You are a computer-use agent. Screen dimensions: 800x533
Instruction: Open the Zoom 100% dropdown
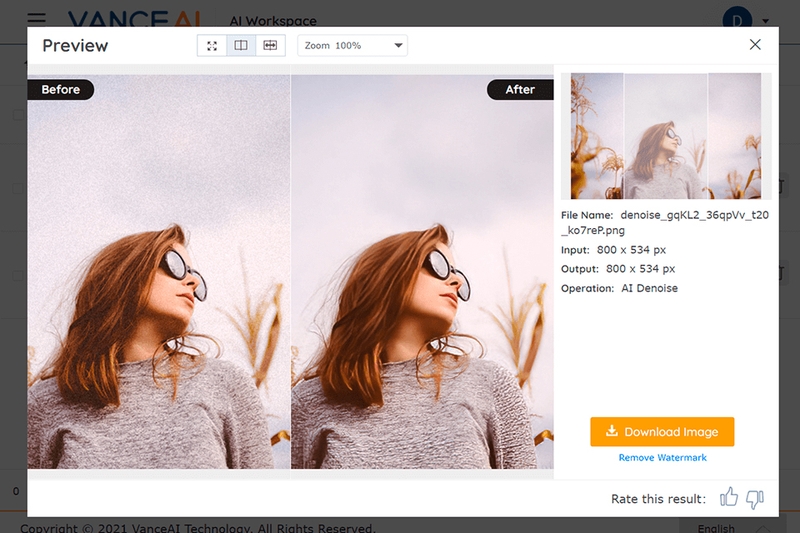(x=353, y=46)
